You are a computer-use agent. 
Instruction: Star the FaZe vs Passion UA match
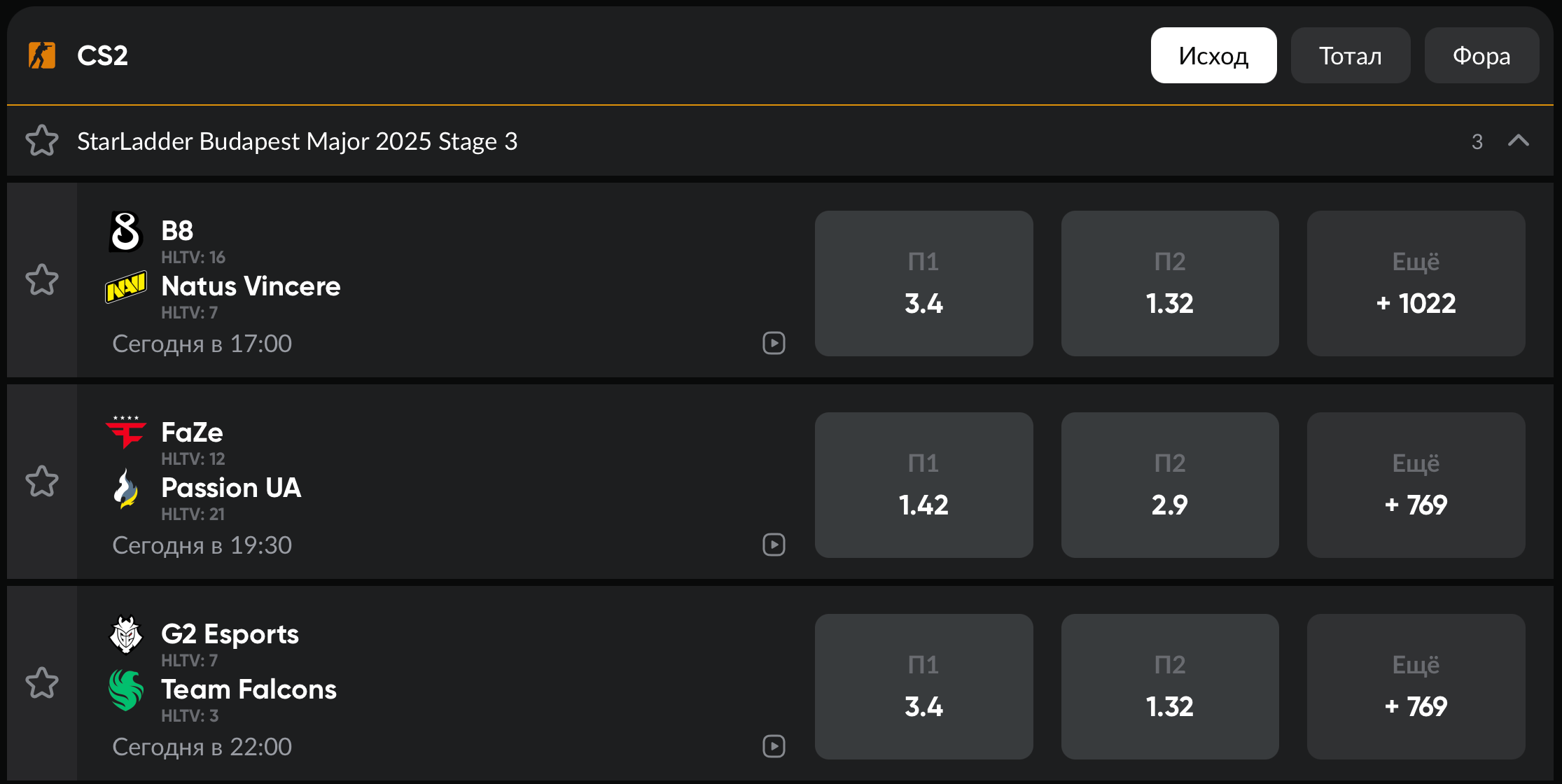click(42, 482)
